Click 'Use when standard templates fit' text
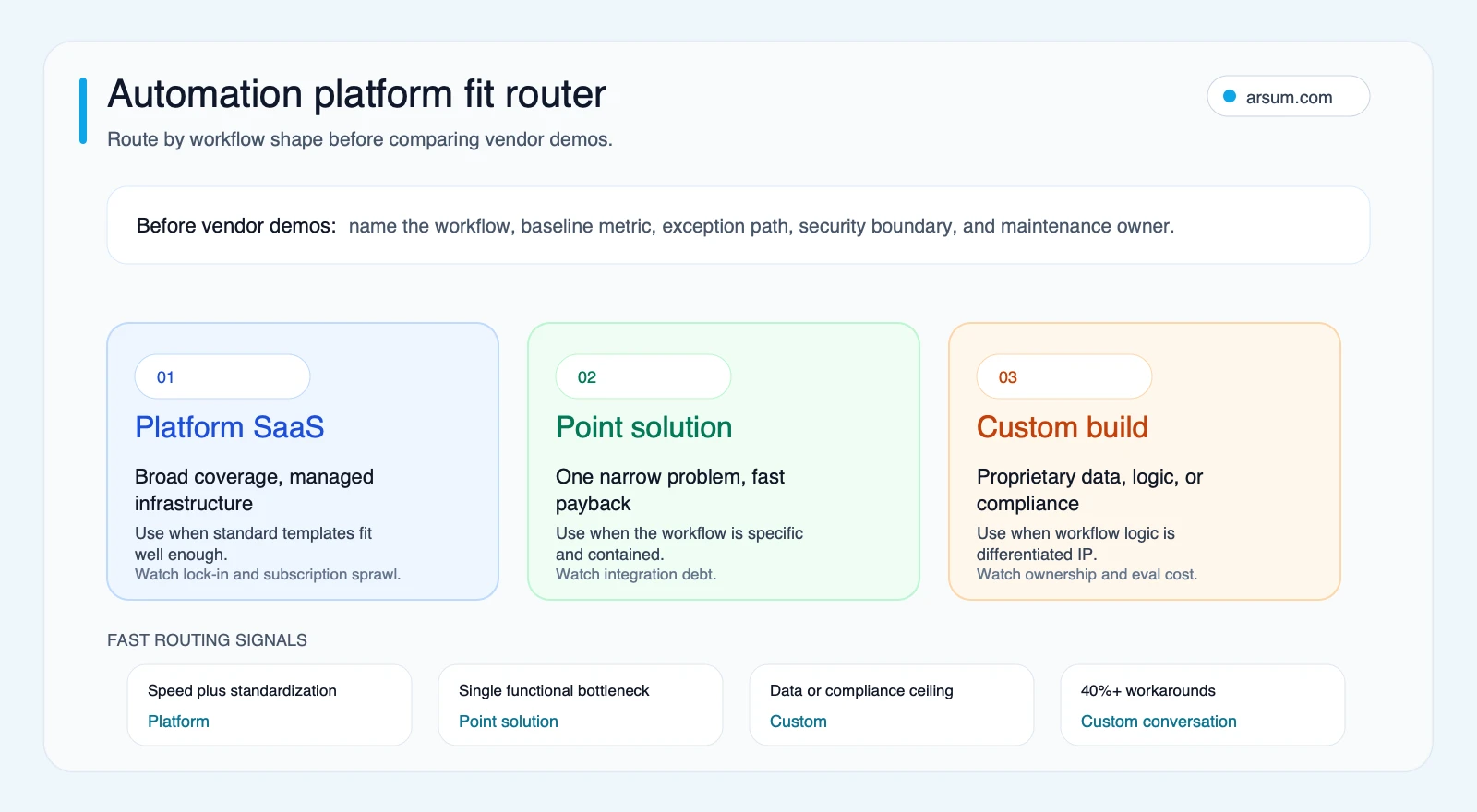Viewport: 1477px width, 812px height. [x=254, y=543]
